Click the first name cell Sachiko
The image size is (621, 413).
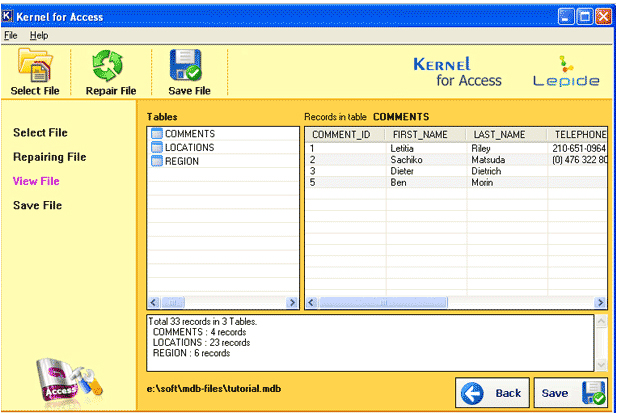point(406,160)
